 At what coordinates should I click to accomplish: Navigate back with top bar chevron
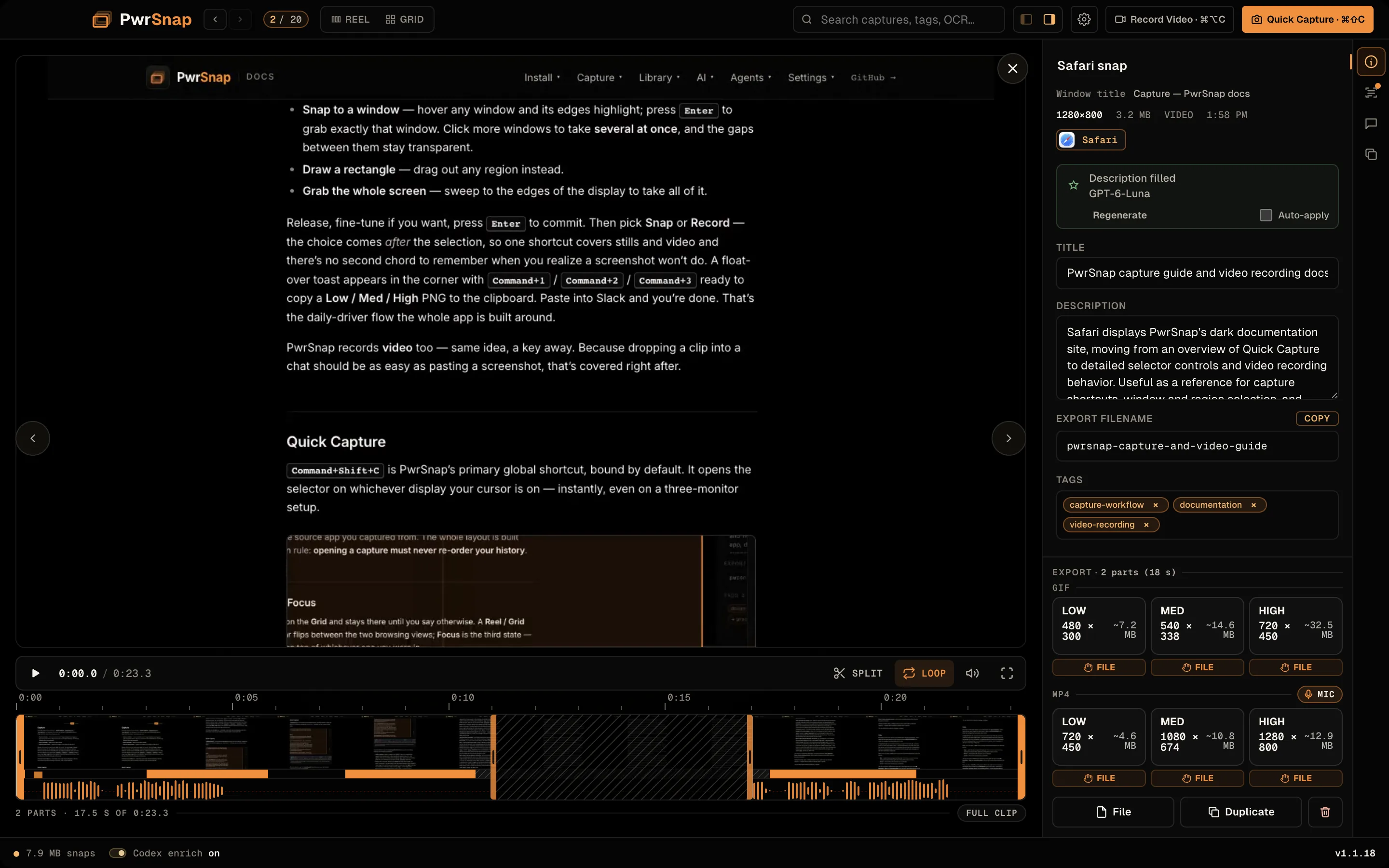click(215, 19)
